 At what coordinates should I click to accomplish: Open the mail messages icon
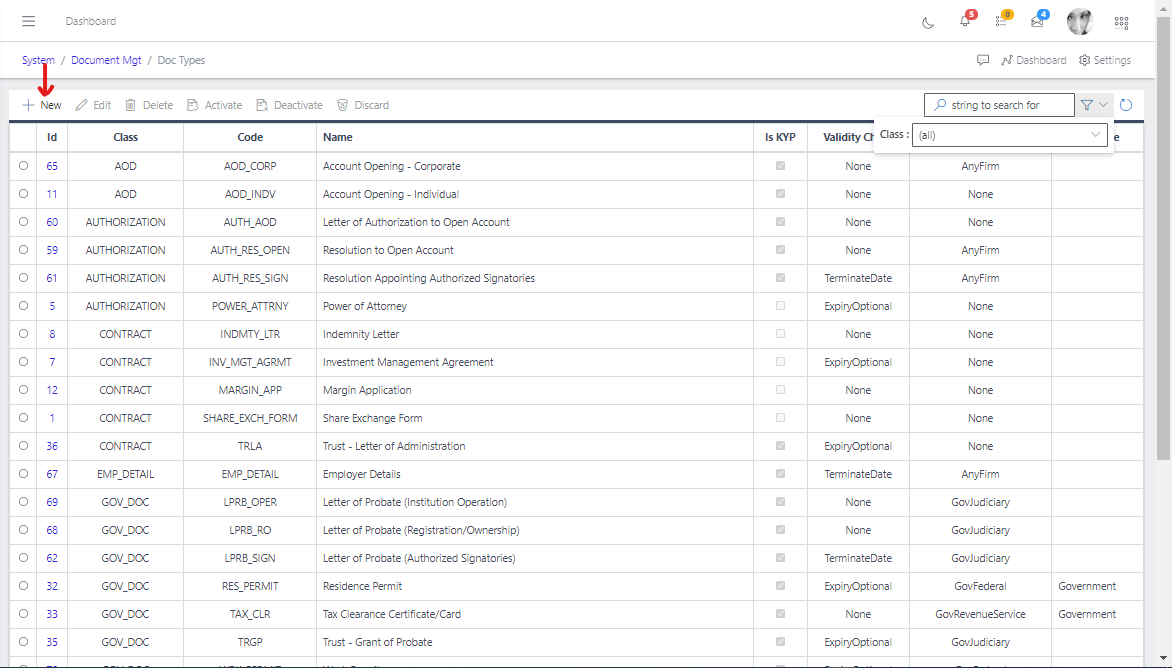coord(1037,21)
